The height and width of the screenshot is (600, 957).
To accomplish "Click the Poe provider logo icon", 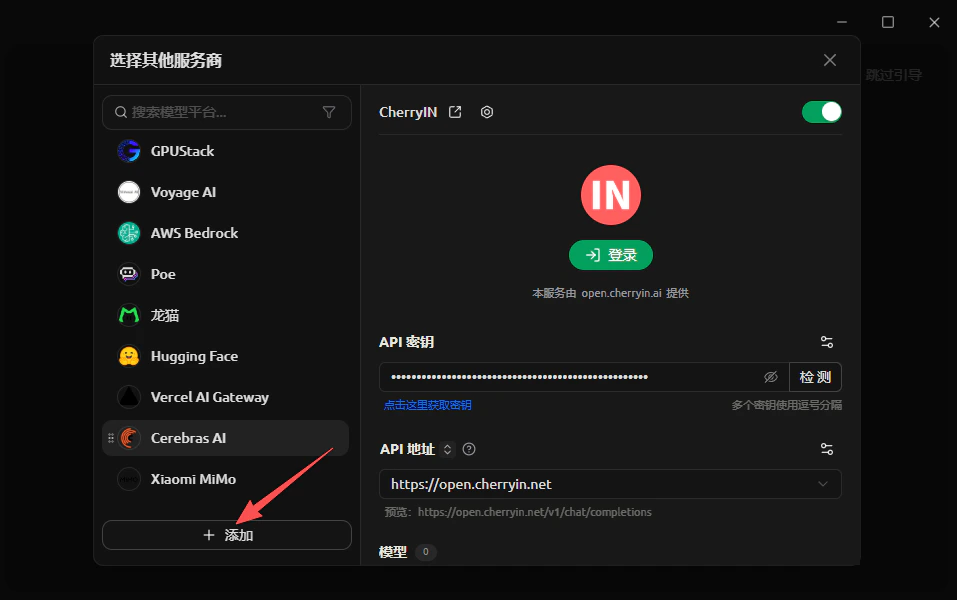I will [129, 274].
